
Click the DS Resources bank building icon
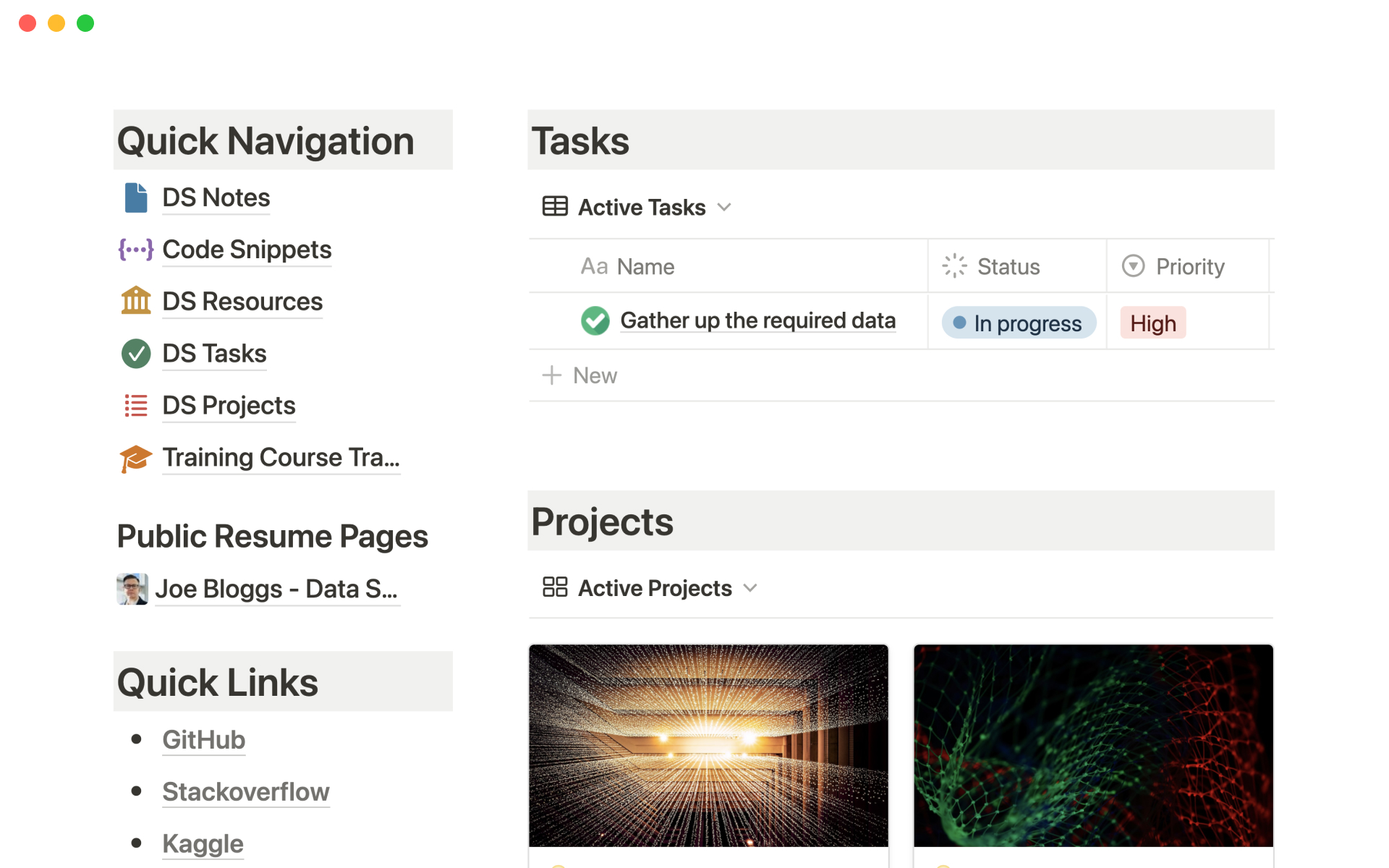pos(135,301)
